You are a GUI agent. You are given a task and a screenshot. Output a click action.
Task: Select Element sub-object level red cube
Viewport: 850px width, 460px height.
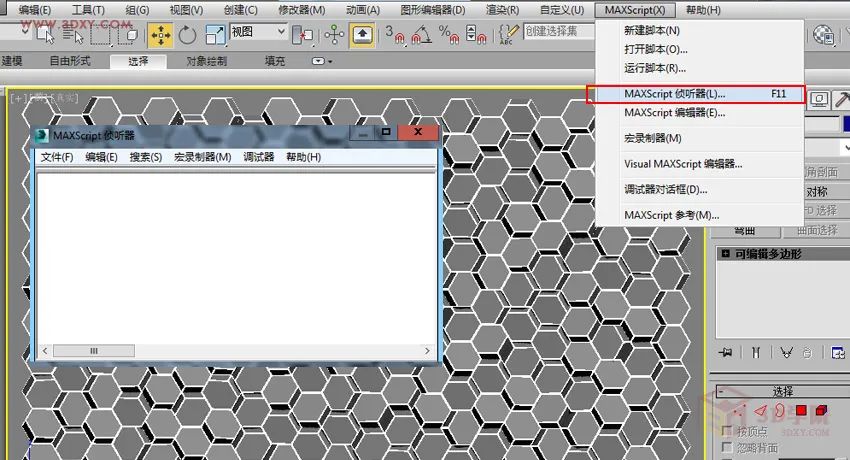[822, 411]
